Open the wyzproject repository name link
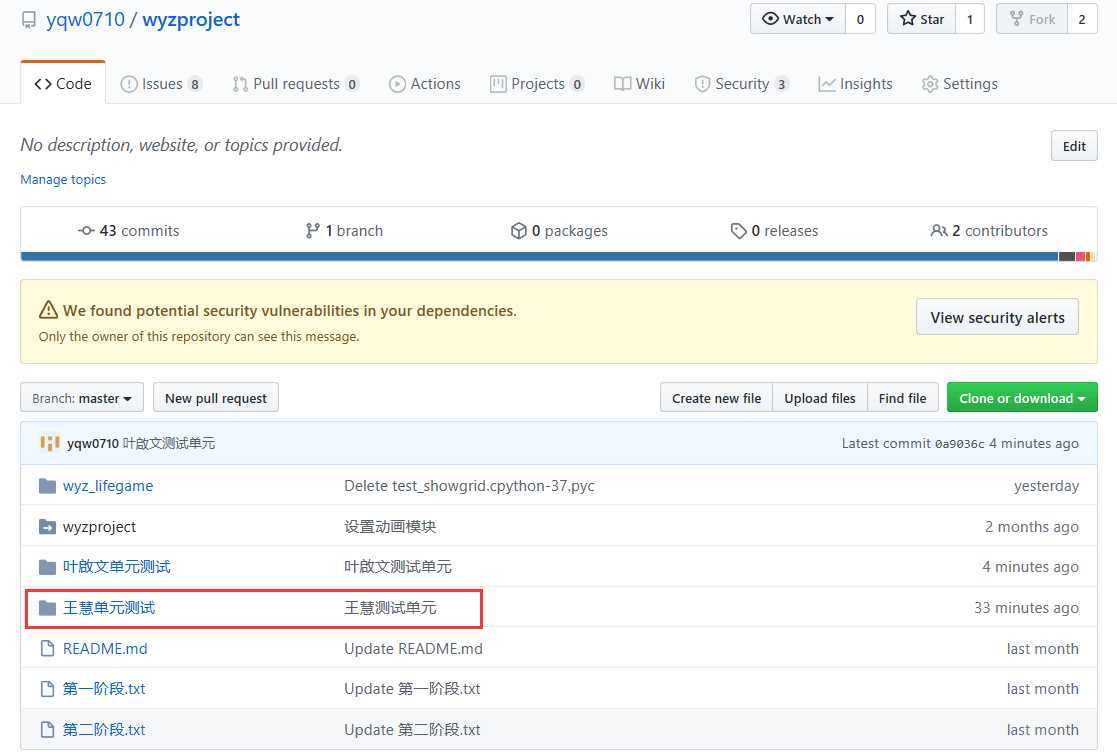 191,19
